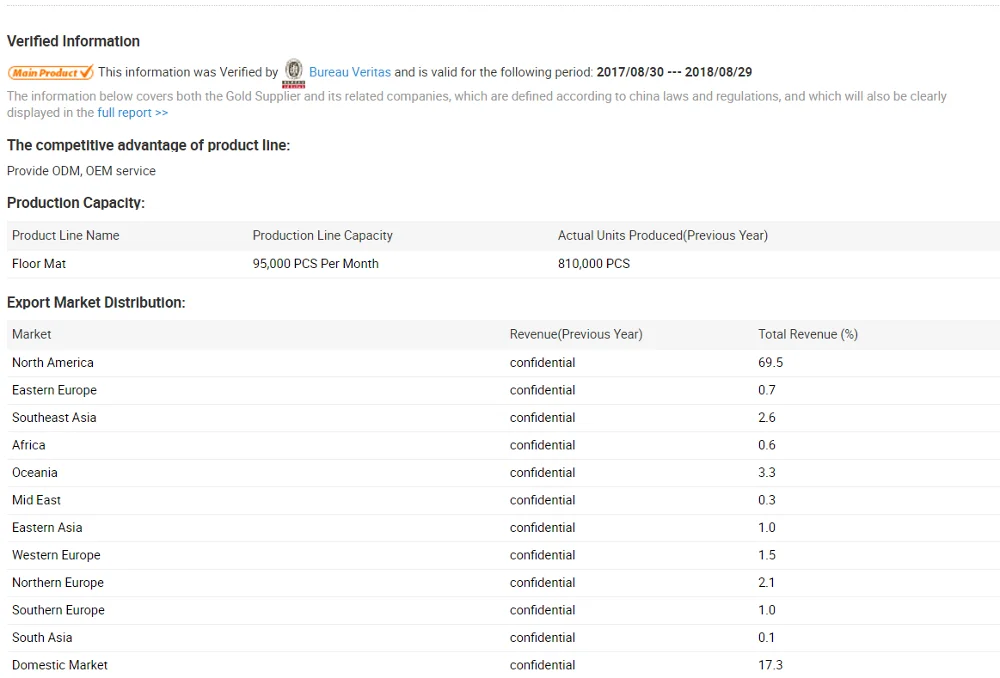Image resolution: width=1000 pixels, height=678 pixels.
Task: Select the Floor Mat product line cell
Action: coord(39,264)
